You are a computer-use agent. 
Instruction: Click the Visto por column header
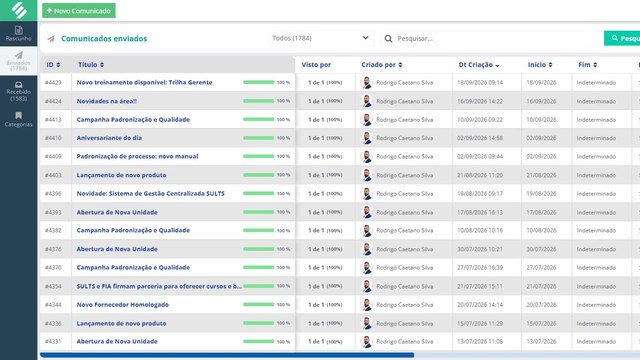pos(316,64)
